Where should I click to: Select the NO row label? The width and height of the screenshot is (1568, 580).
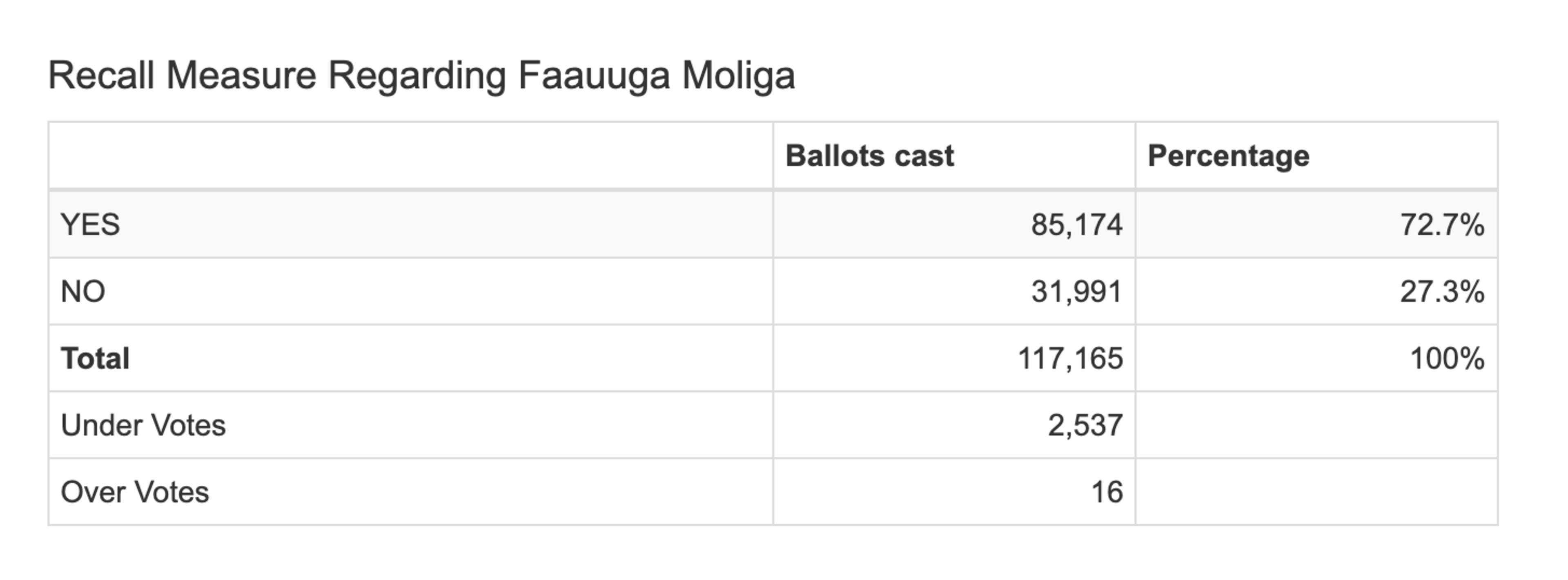(x=83, y=291)
